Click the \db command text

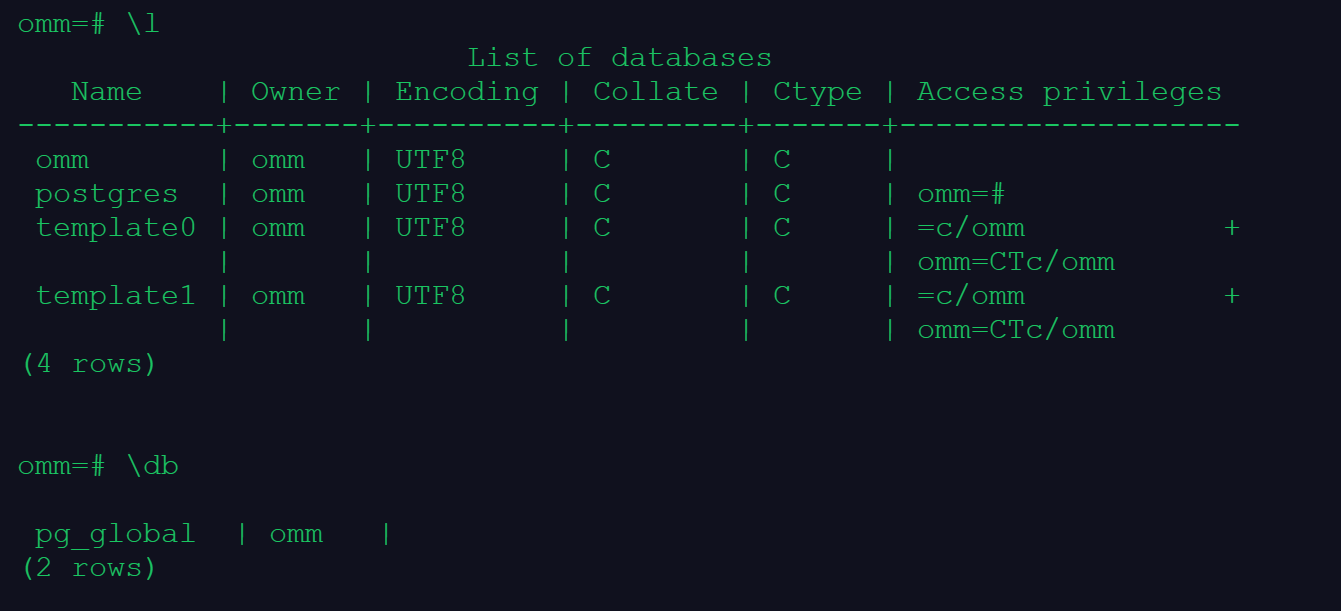click(x=151, y=466)
